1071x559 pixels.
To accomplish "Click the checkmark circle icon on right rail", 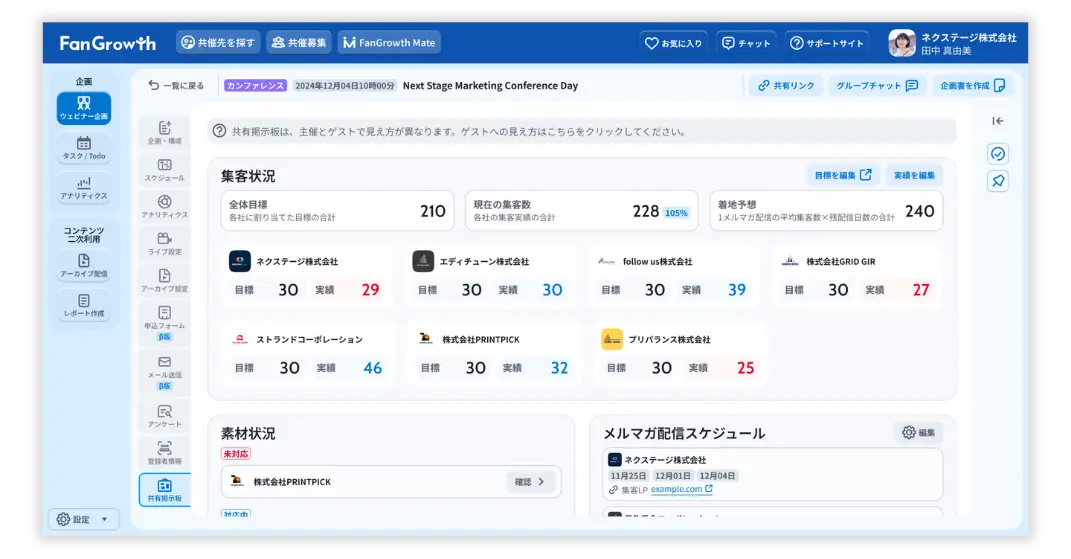I will point(998,154).
